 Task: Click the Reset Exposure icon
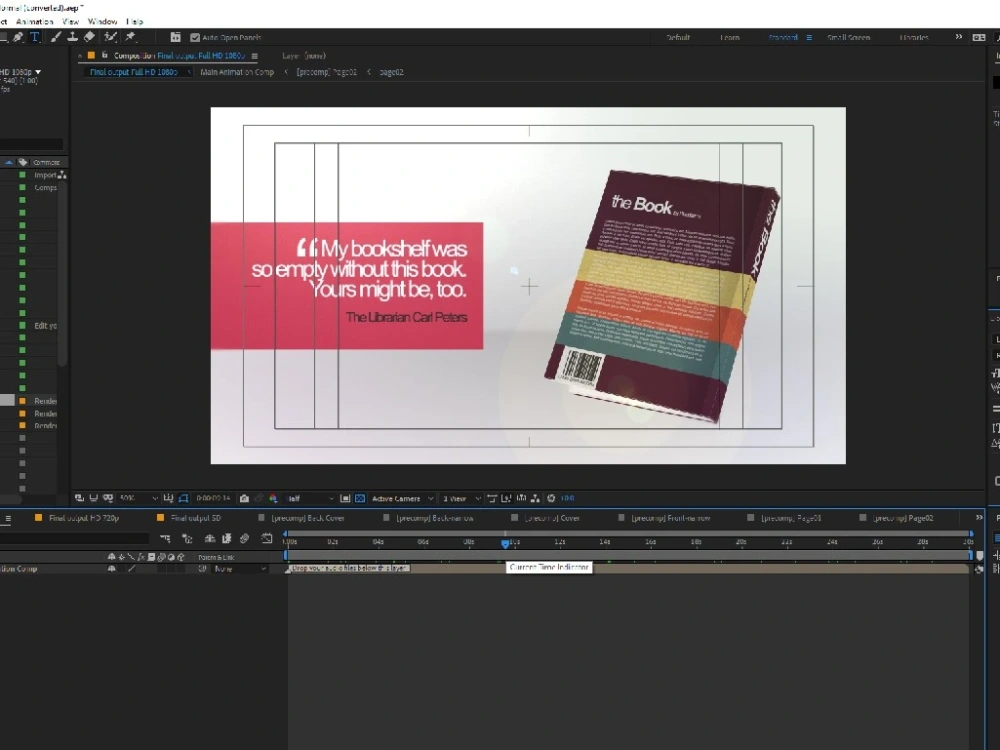pyautogui.click(x=551, y=498)
